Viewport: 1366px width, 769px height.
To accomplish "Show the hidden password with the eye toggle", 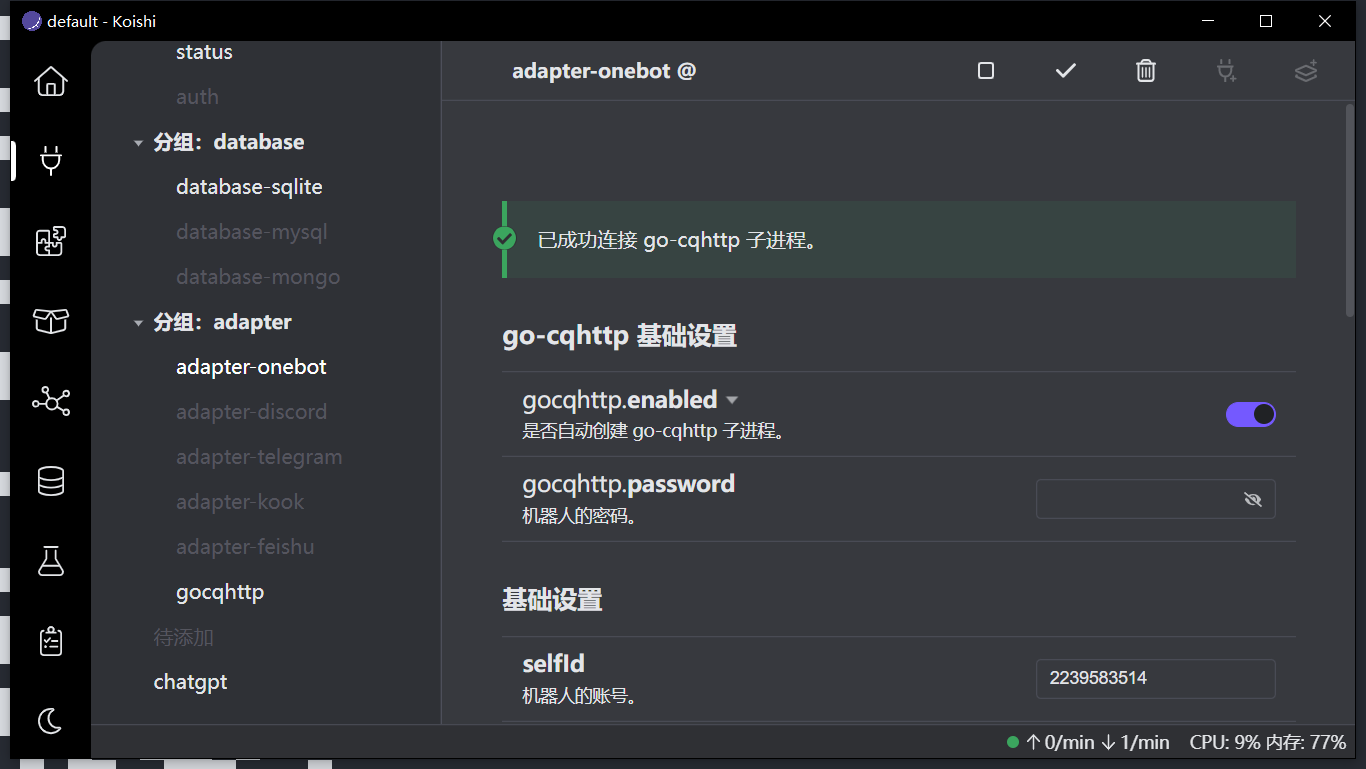I will click(x=1253, y=498).
